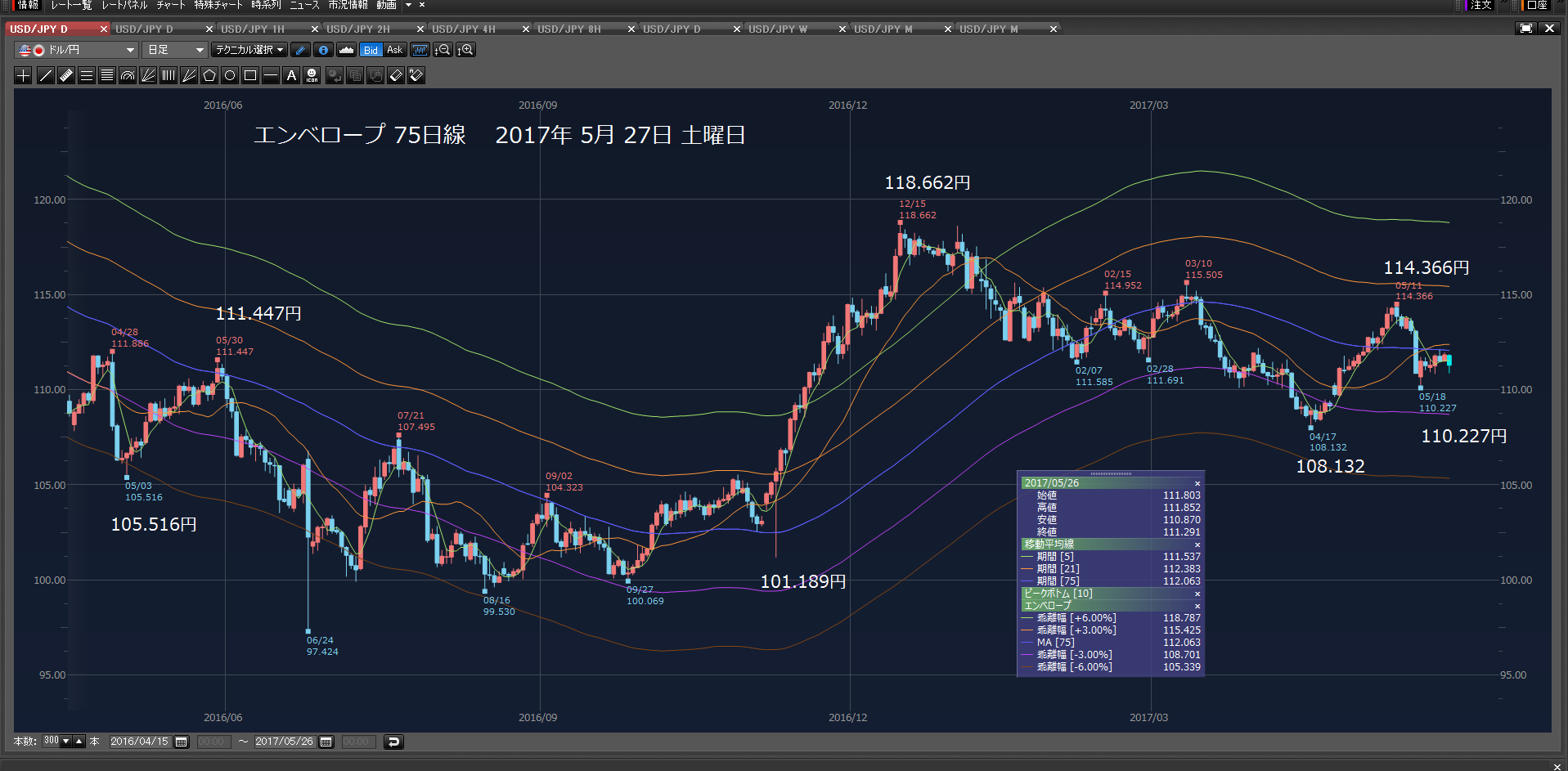This screenshot has width=1568, height=771.
Task: Select the crosshair cursor tool
Action: (24, 75)
